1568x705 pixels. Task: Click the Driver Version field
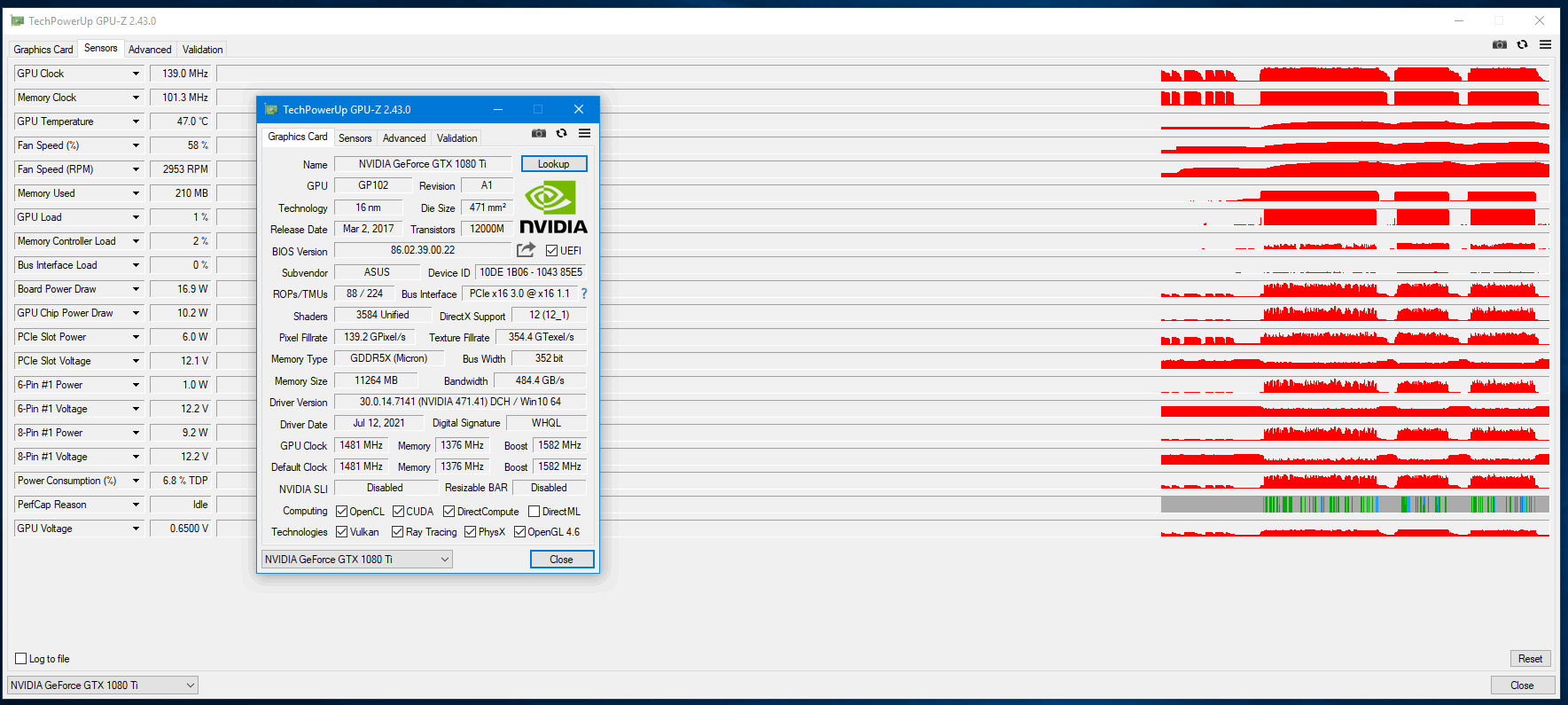(460, 402)
